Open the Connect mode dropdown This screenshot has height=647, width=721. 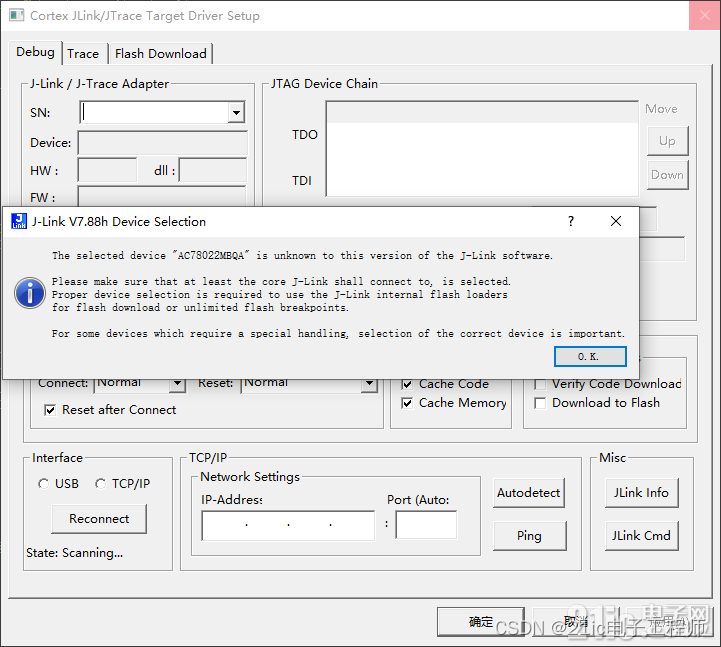point(177,384)
